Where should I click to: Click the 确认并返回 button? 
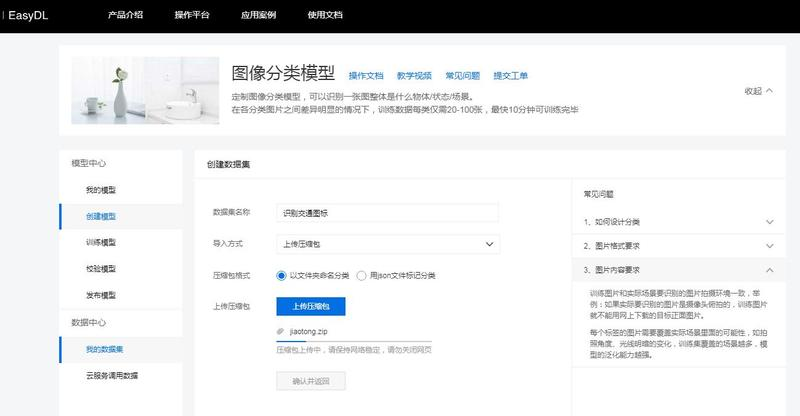pos(311,381)
